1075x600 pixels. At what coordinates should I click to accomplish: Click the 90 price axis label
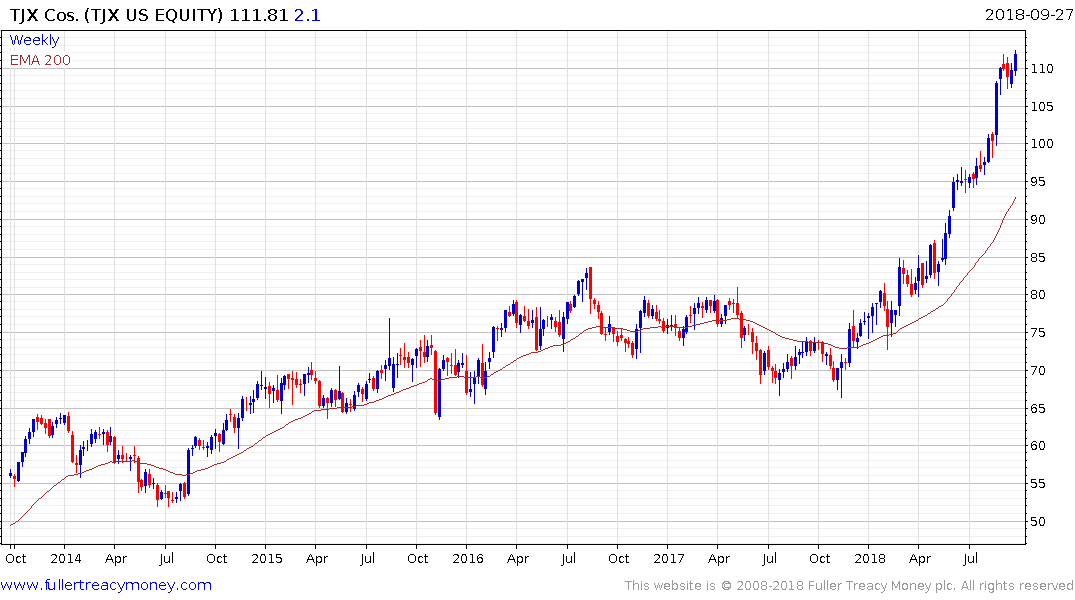[1038, 219]
